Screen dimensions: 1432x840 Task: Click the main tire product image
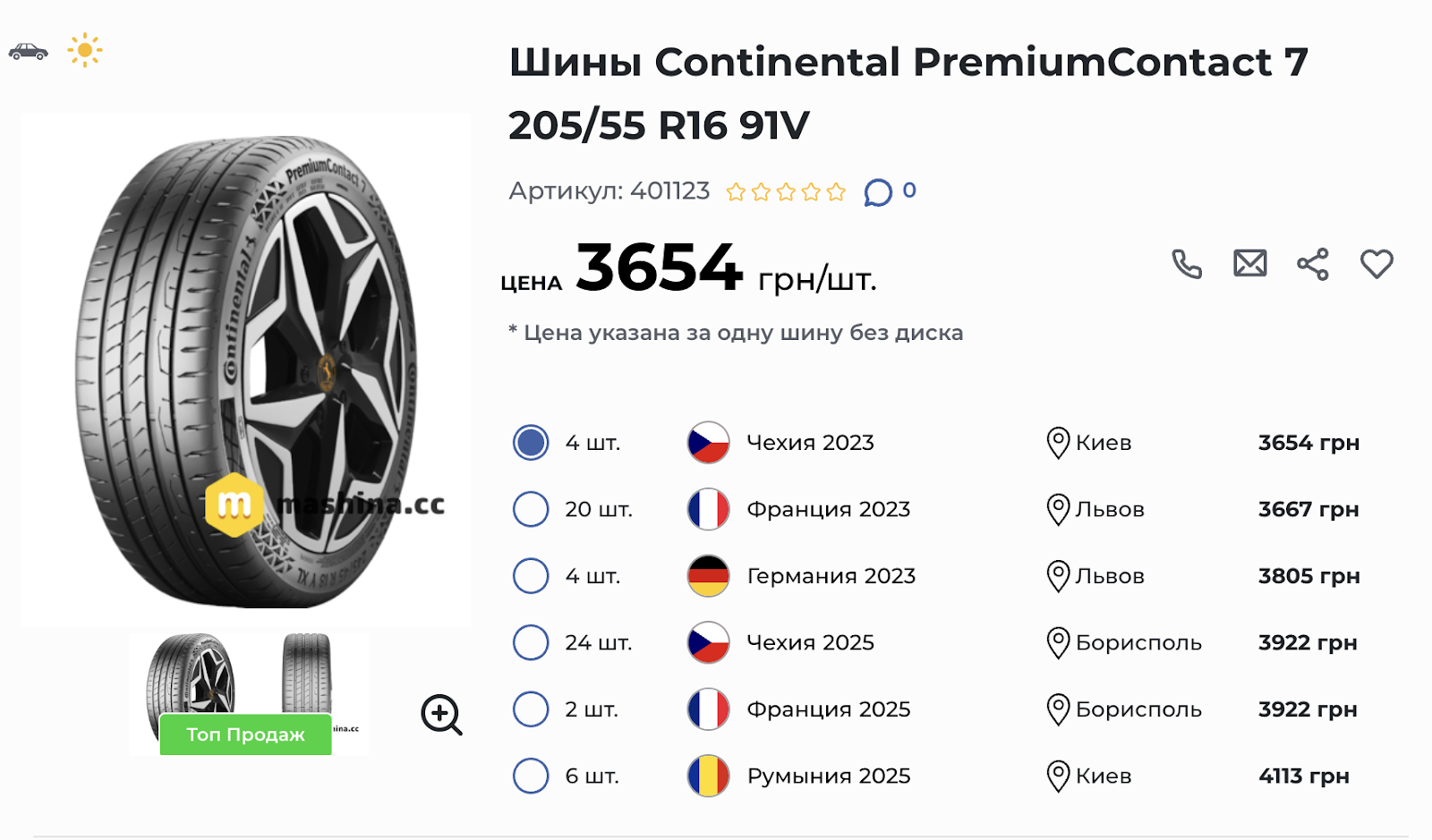tap(245, 369)
